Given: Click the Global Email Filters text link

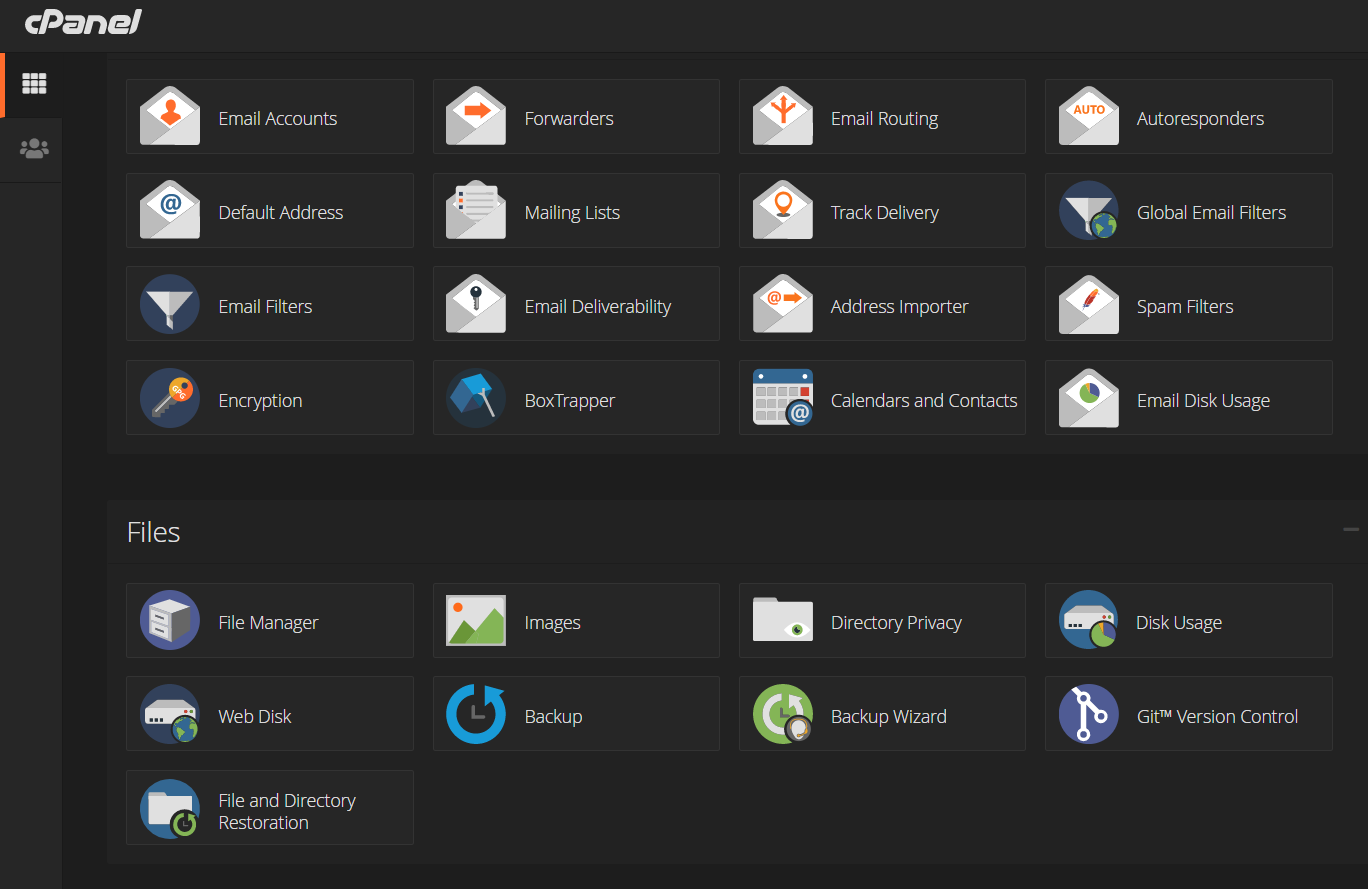Looking at the screenshot, I should pos(1211,212).
